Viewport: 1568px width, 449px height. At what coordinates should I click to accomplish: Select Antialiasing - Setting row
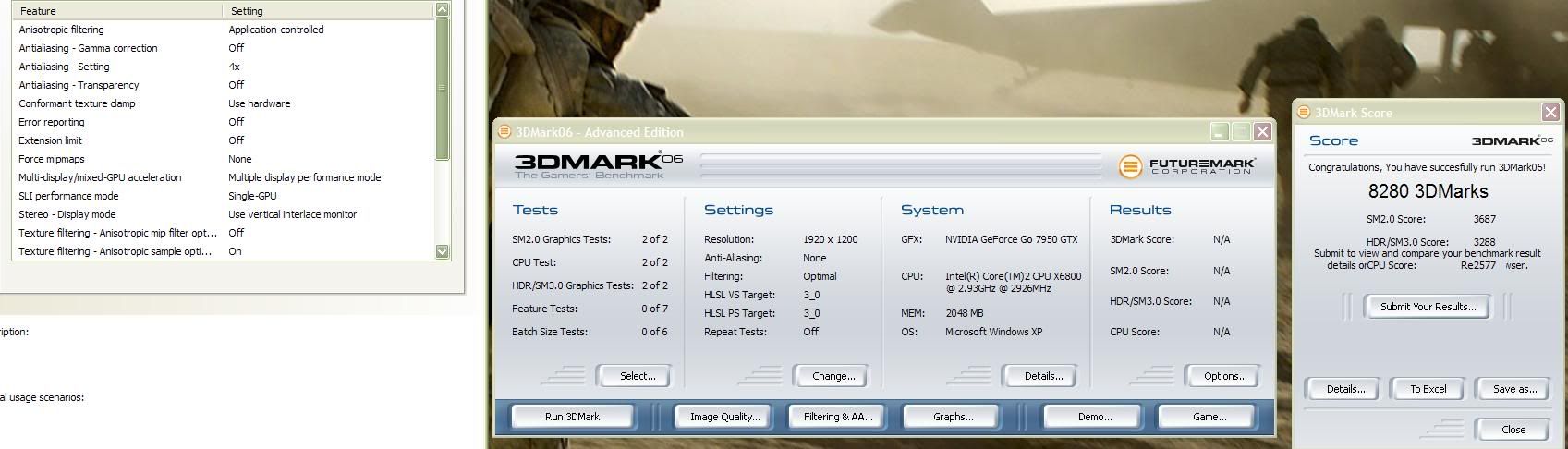tap(222, 67)
